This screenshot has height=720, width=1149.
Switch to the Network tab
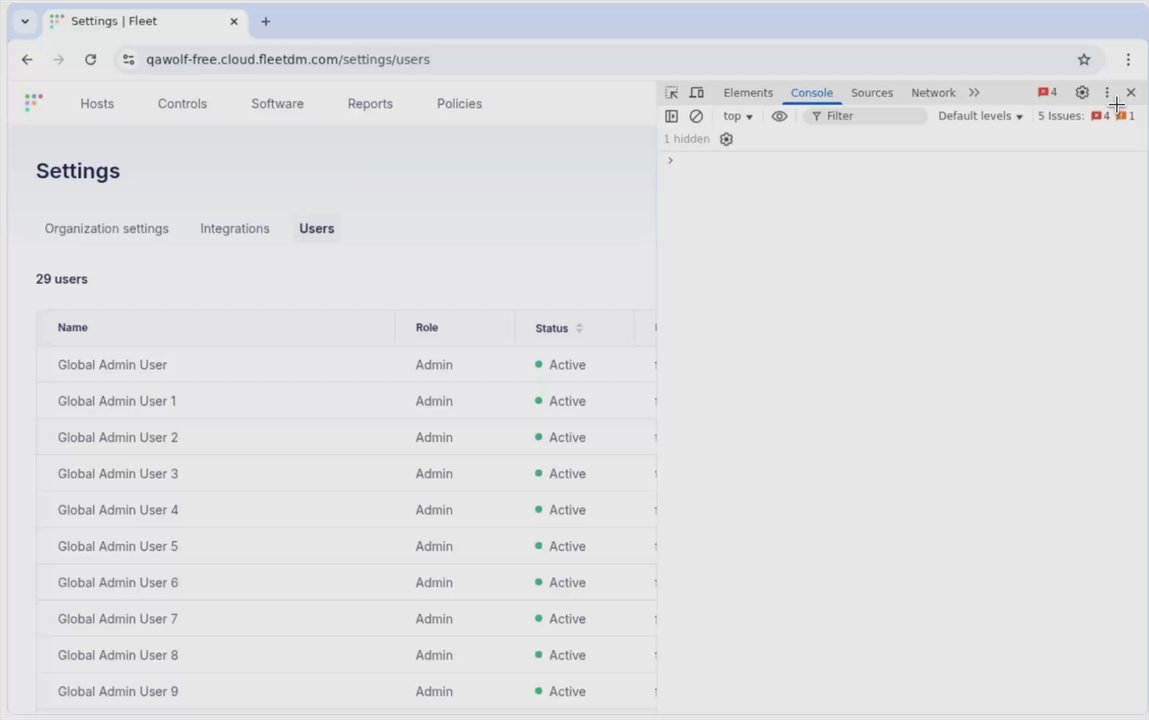[933, 93]
